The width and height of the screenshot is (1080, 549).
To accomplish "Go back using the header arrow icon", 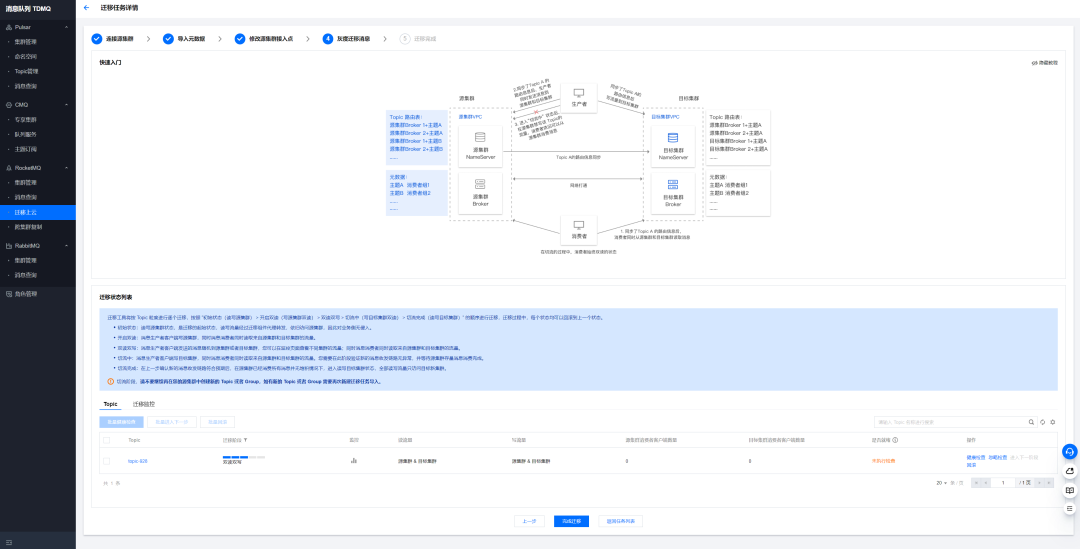I will (86, 8).
